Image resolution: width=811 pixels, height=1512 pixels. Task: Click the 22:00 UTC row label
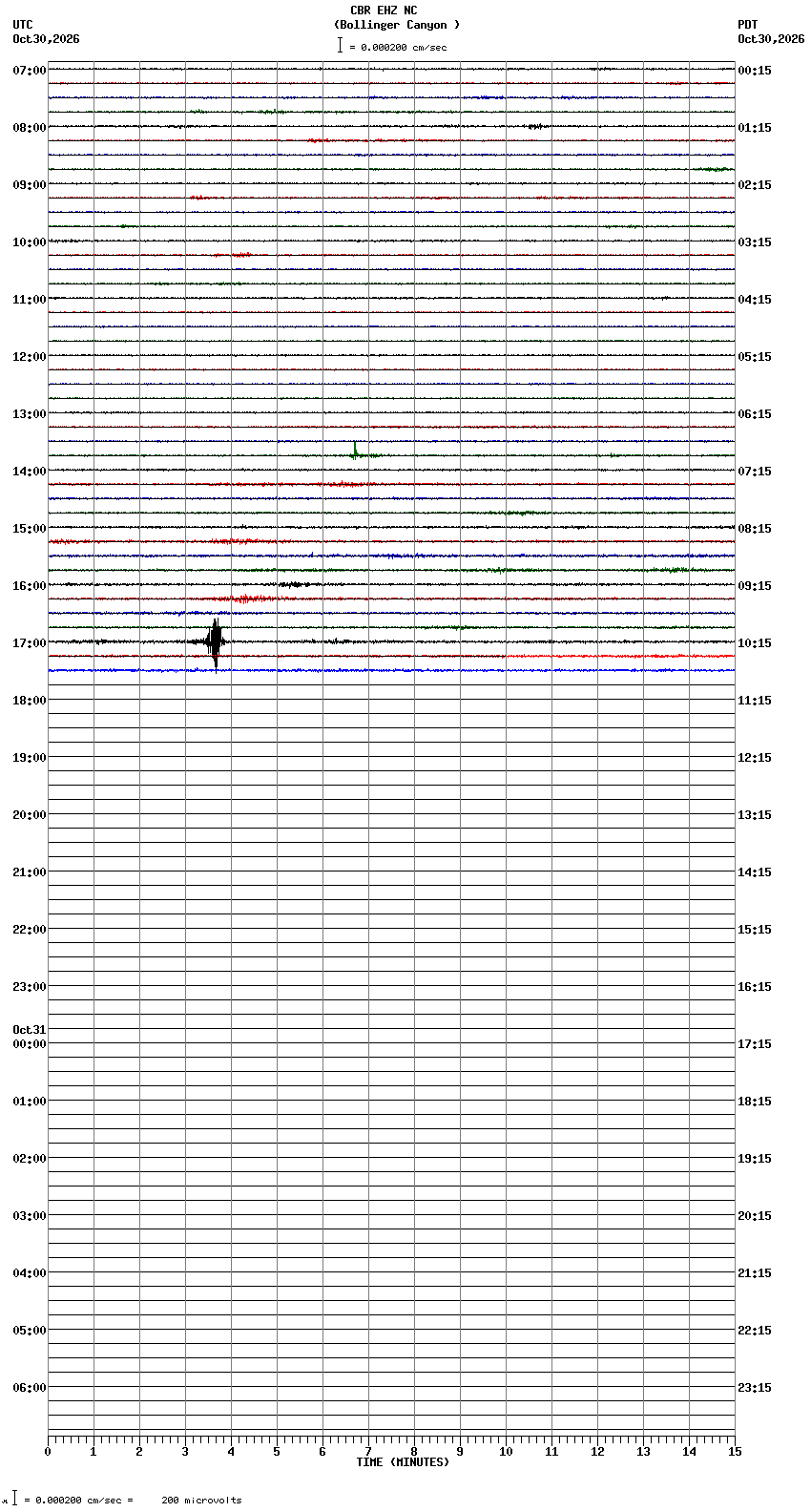point(30,930)
